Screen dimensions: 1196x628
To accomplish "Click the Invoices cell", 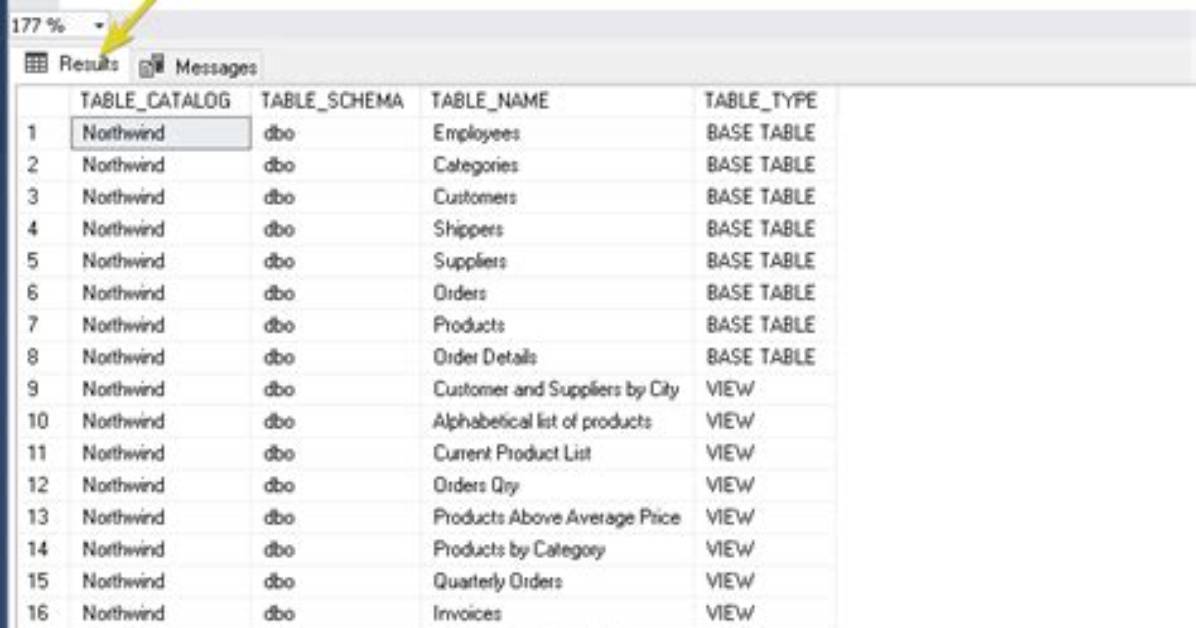I will (x=557, y=614).
